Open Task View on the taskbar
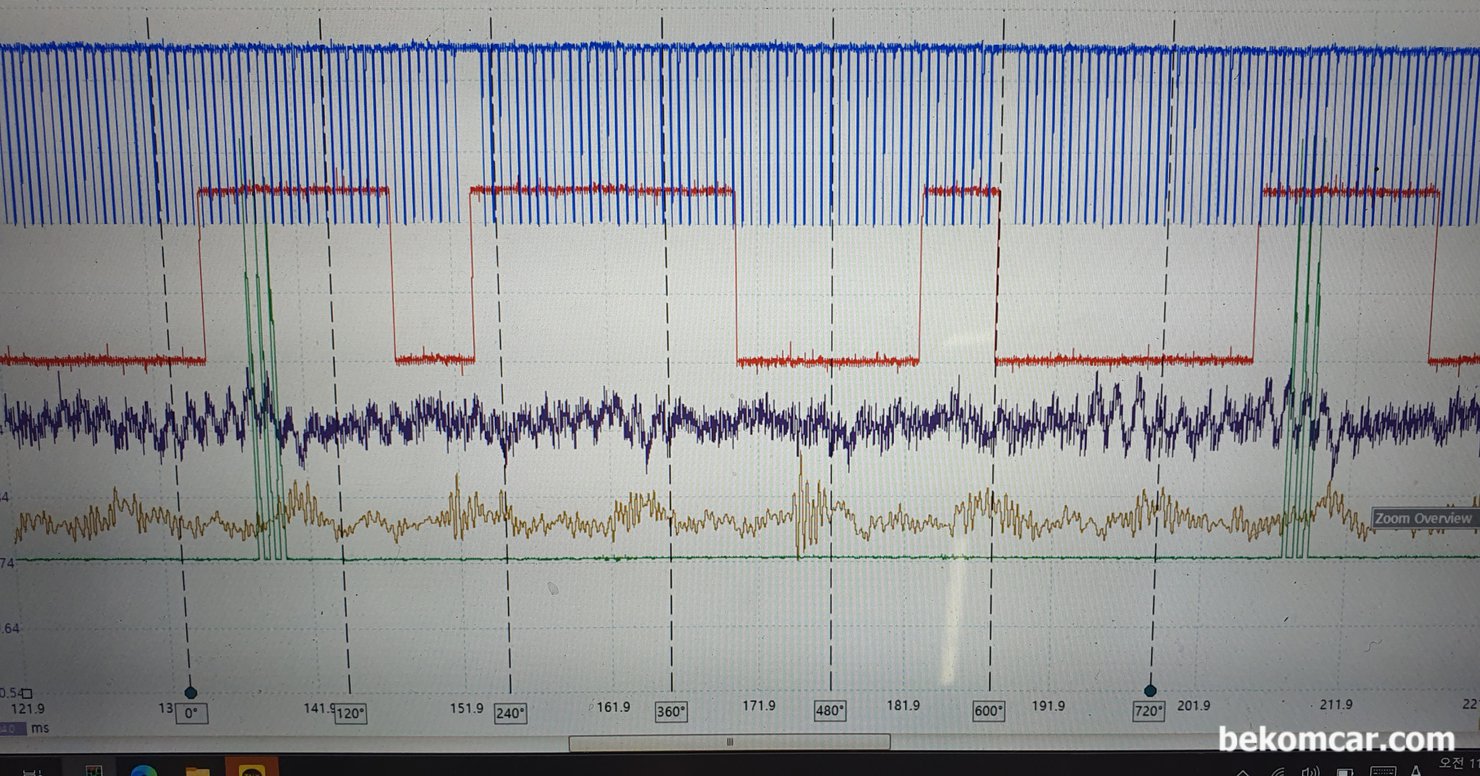This screenshot has width=1480, height=776. coord(32,772)
